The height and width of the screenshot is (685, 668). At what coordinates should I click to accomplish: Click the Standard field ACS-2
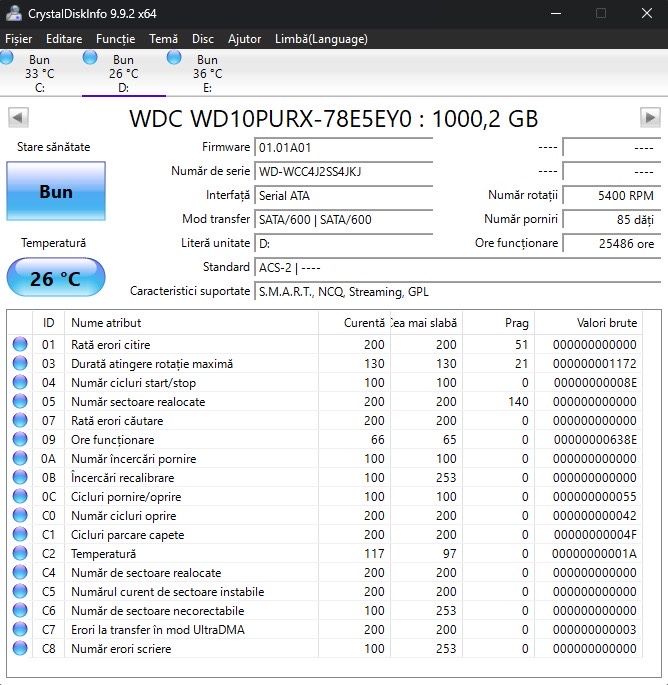pyautogui.click(x=458, y=268)
